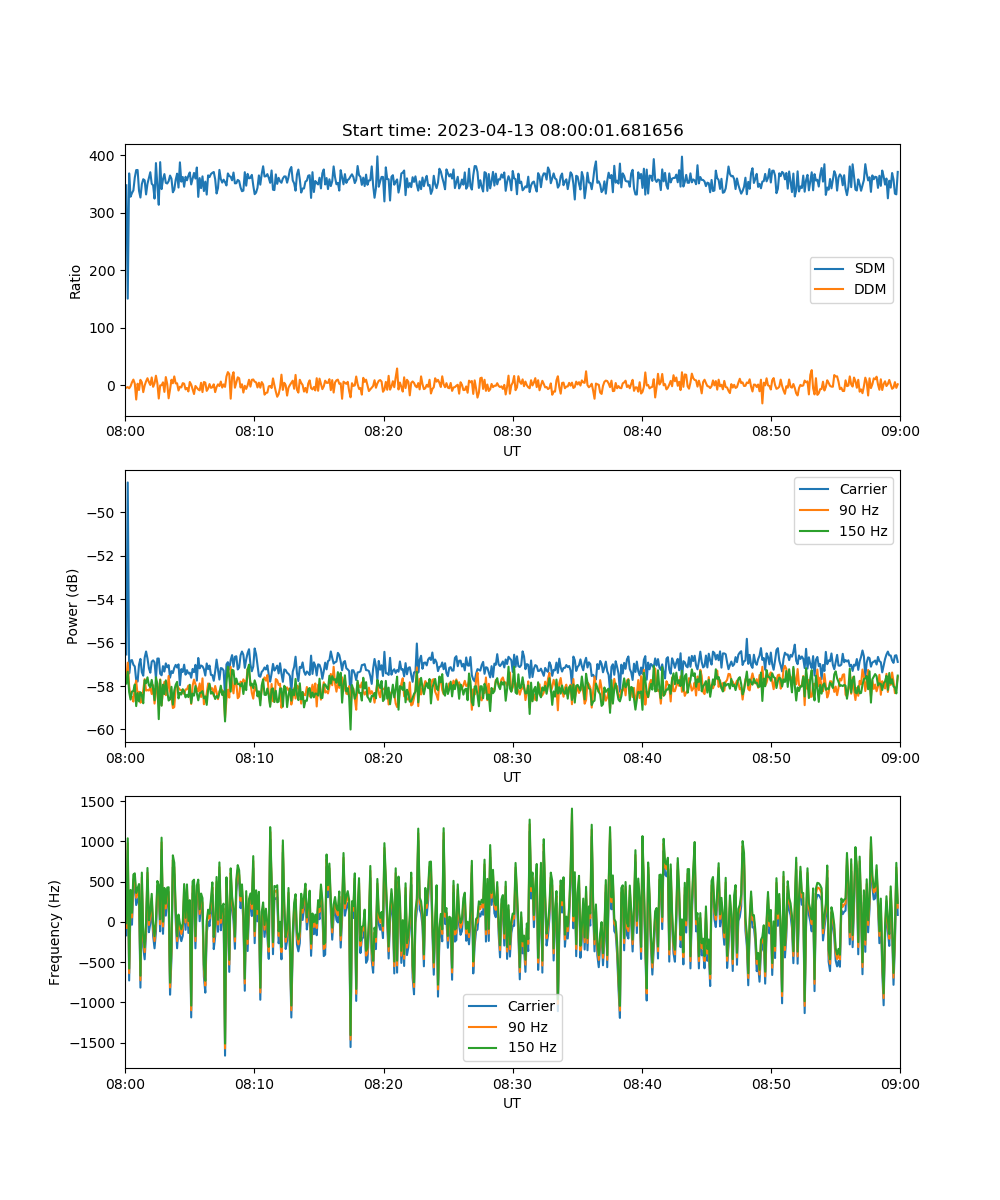Select the DDM label in the legend

(x=870, y=290)
